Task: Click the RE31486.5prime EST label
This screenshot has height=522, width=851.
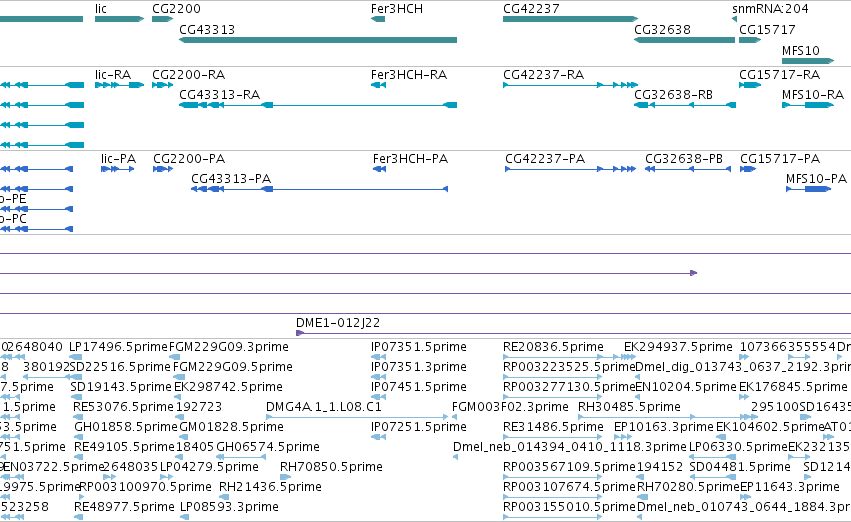Action: 553,426
